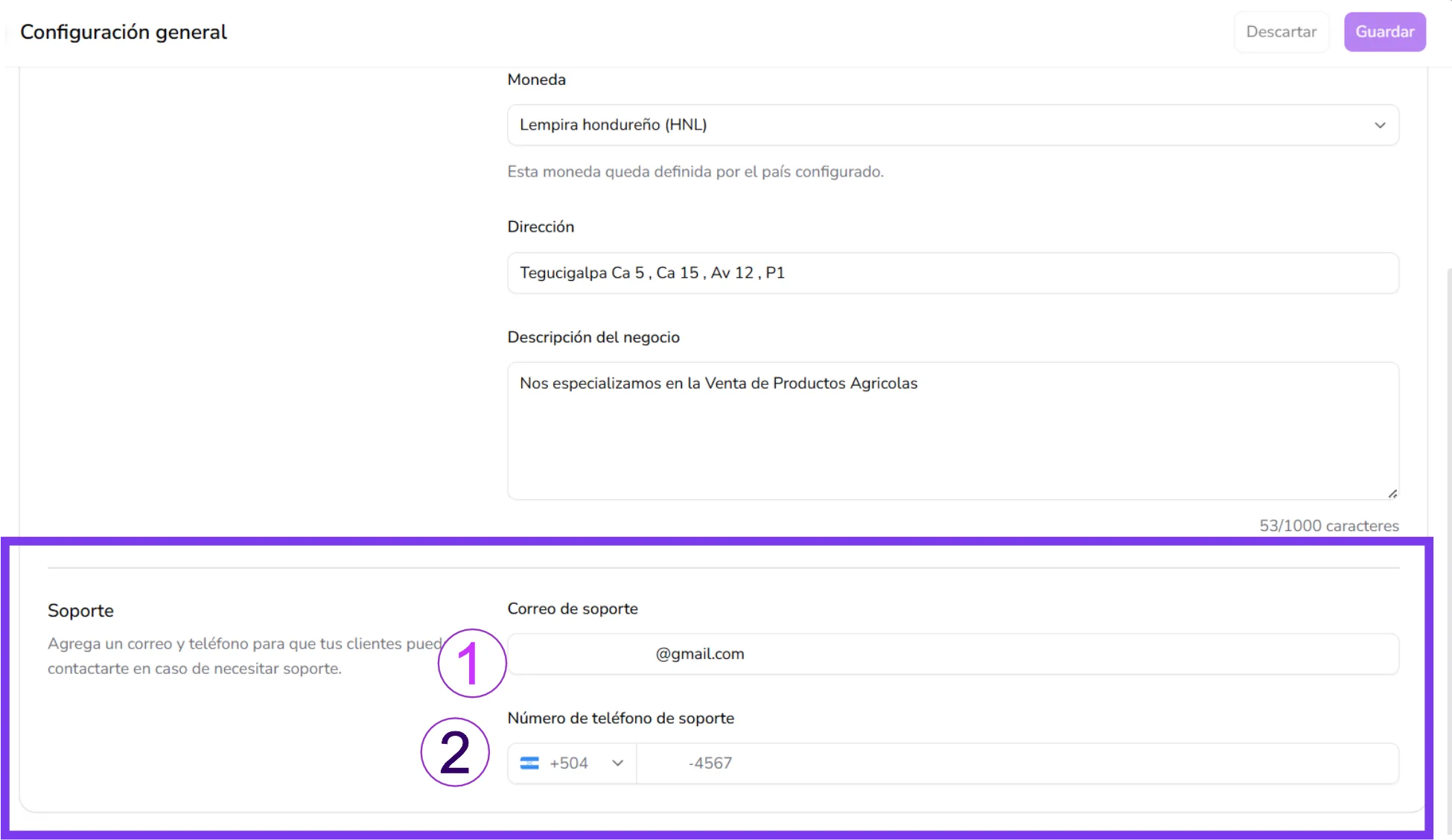1452x840 pixels.
Task: Click the Dirección field with Tegucigalpa address
Action: tap(953, 273)
